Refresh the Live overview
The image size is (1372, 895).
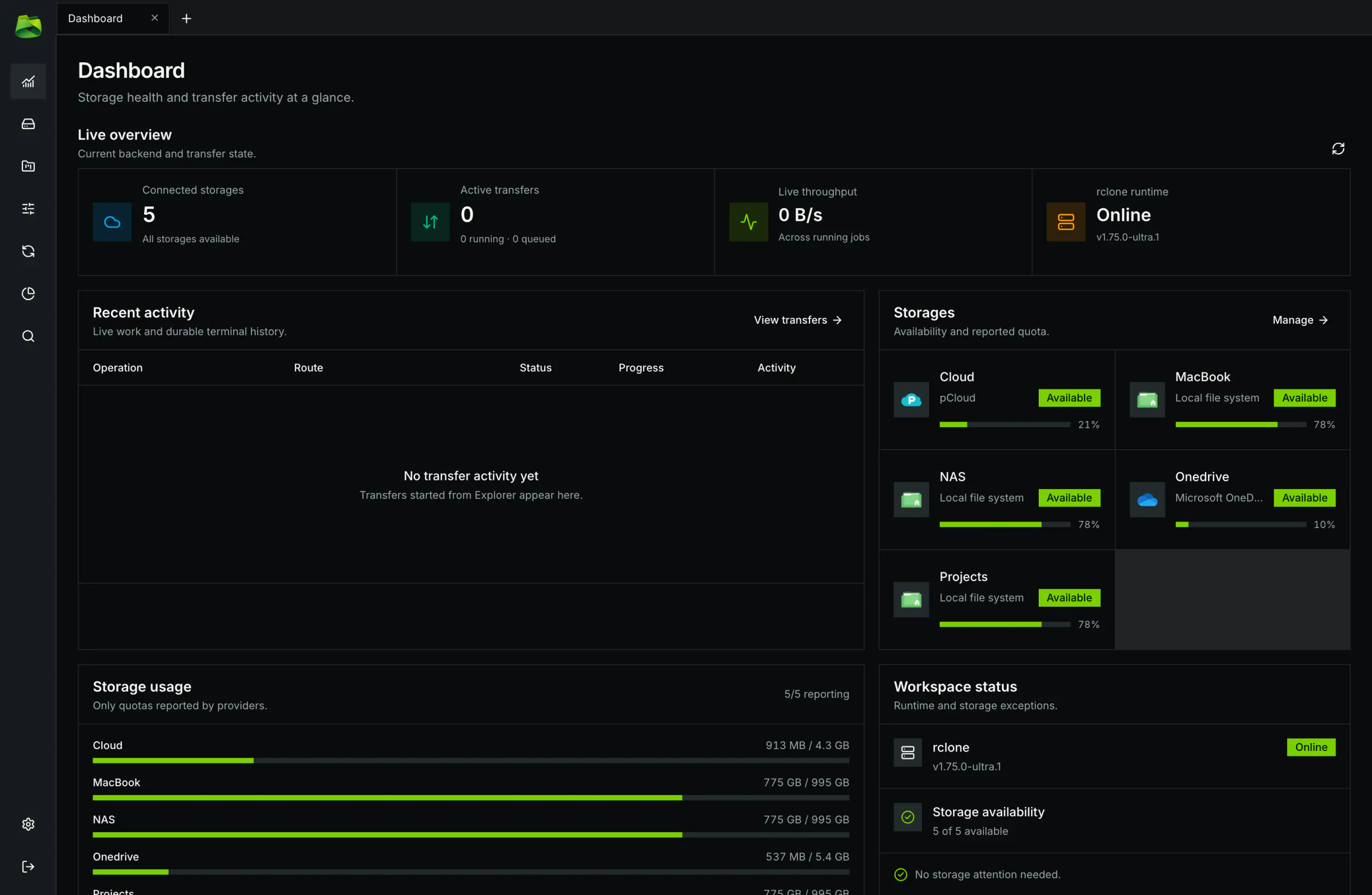tap(1338, 149)
